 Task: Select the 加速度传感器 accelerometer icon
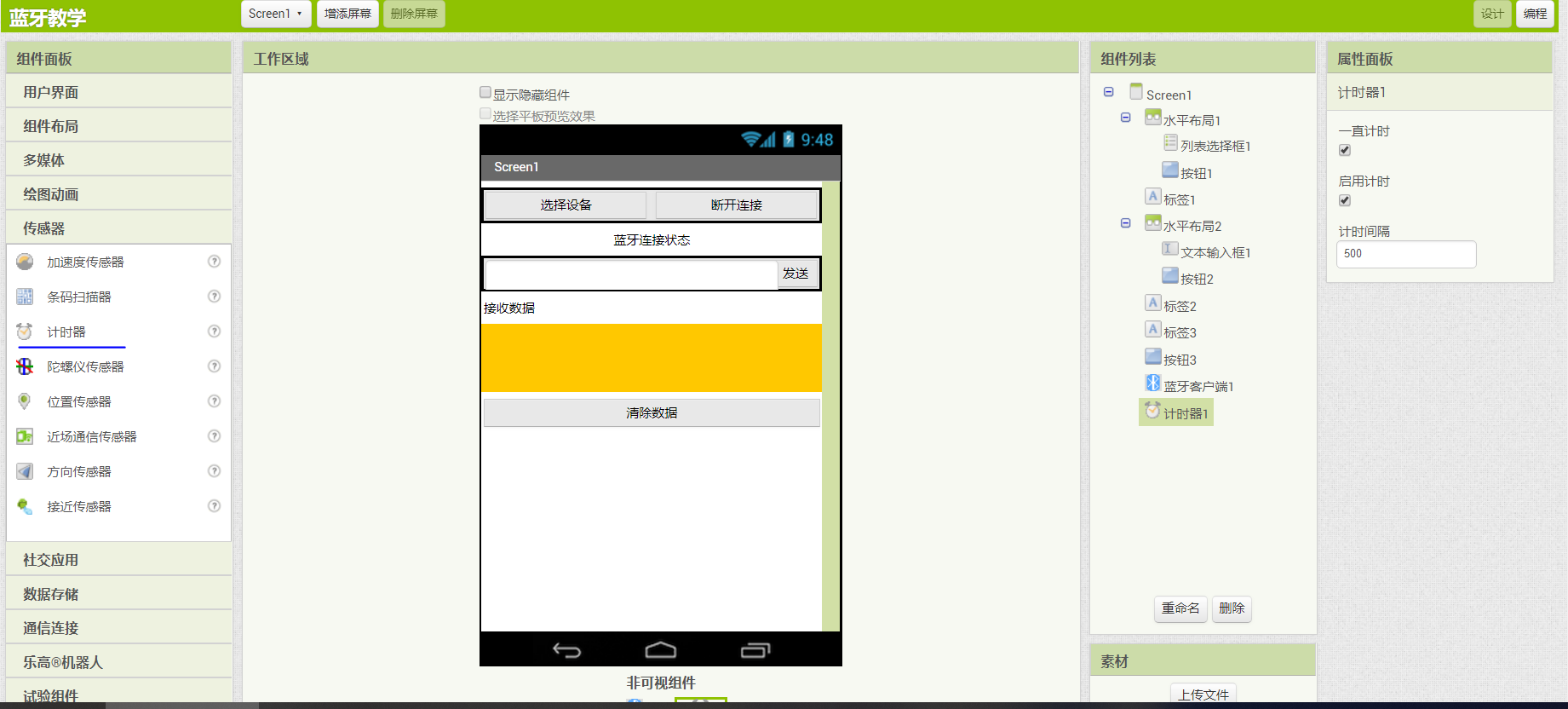point(25,262)
